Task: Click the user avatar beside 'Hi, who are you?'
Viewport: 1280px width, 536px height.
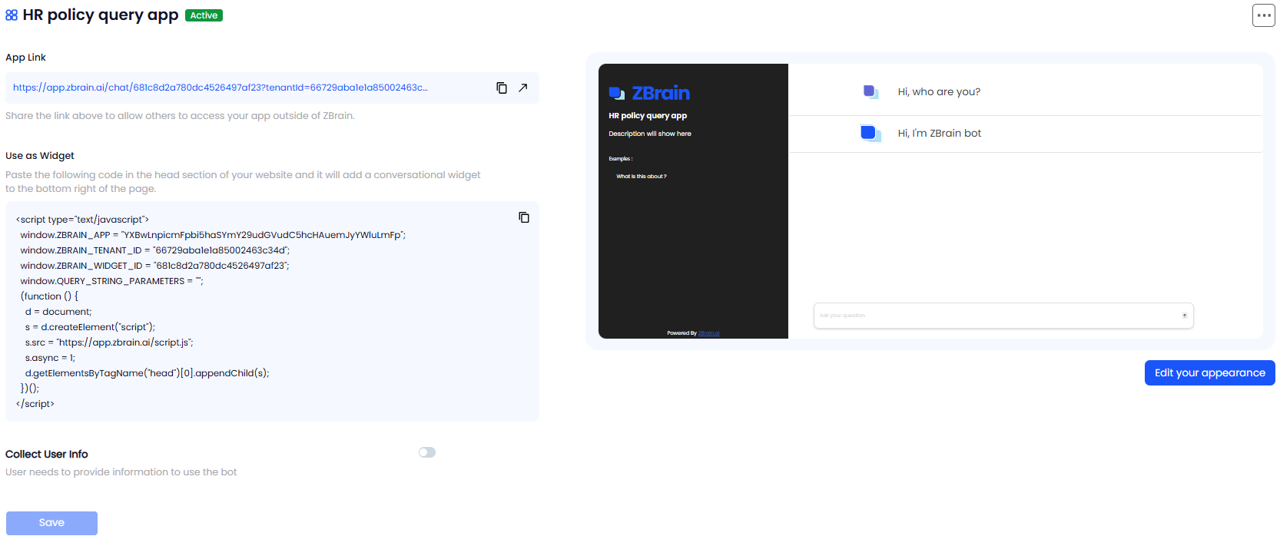Action: [870, 92]
